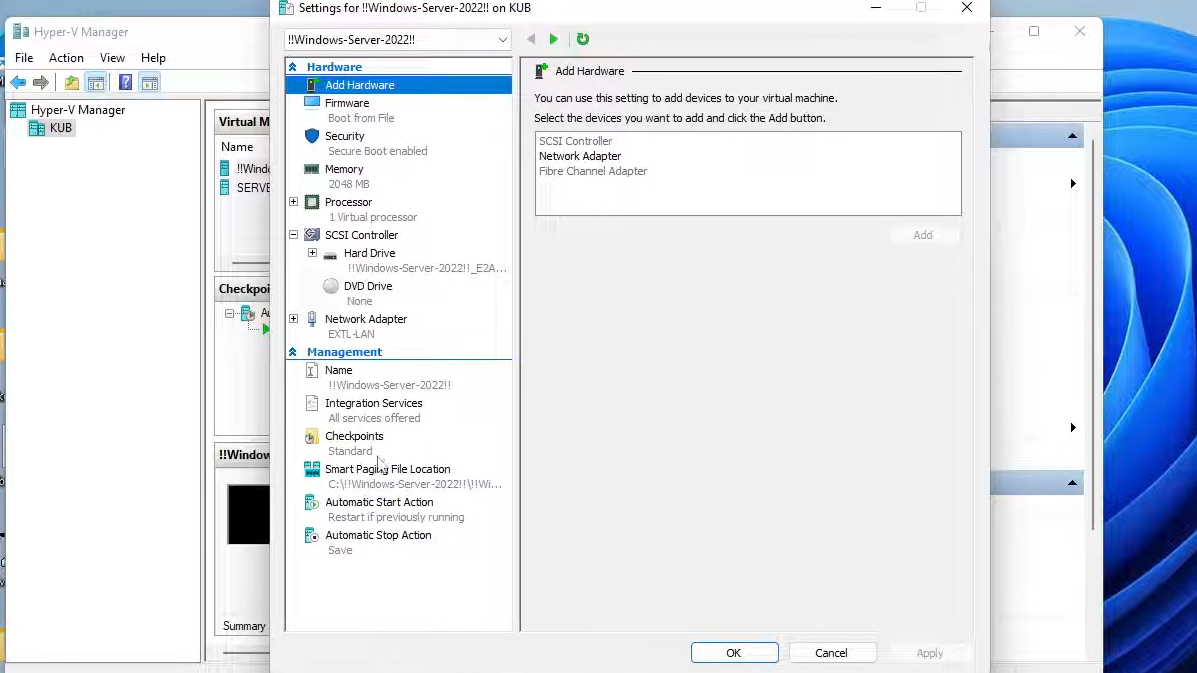This screenshot has width=1197, height=673.
Task: Collapse the Management section header
Action: (x=292, y=352)
